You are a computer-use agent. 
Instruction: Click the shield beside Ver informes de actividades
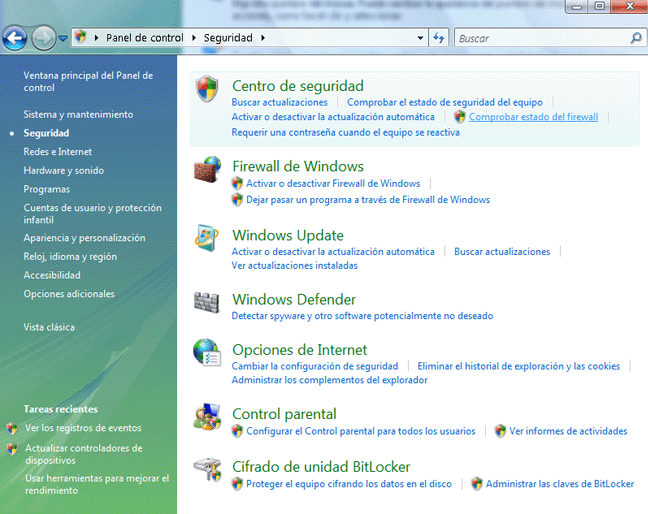[x=500, y=431]
